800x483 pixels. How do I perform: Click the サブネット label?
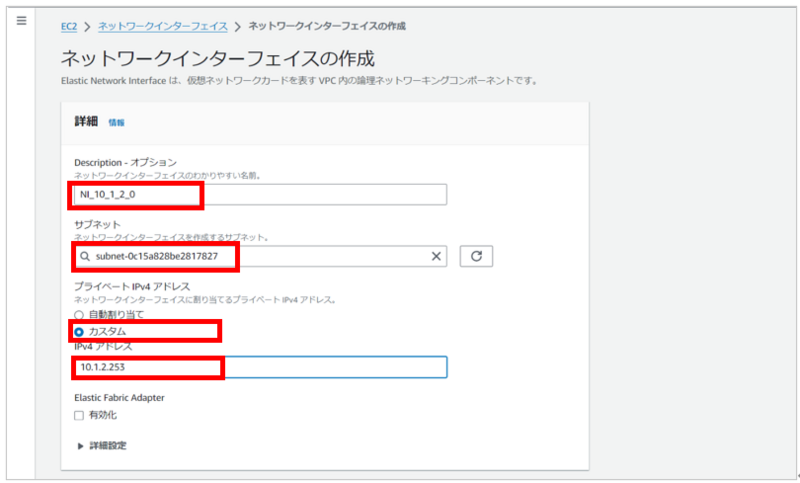click(97, 224)
